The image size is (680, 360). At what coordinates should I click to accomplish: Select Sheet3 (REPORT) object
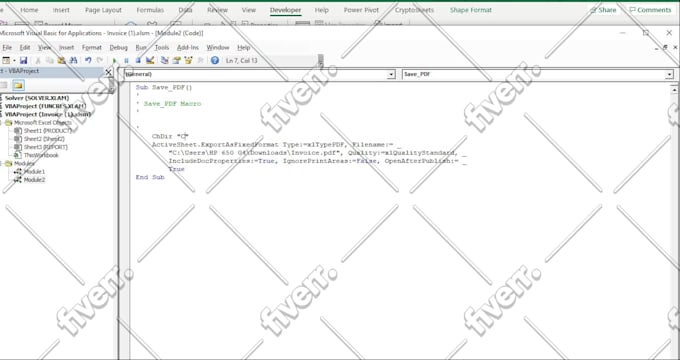46,147
